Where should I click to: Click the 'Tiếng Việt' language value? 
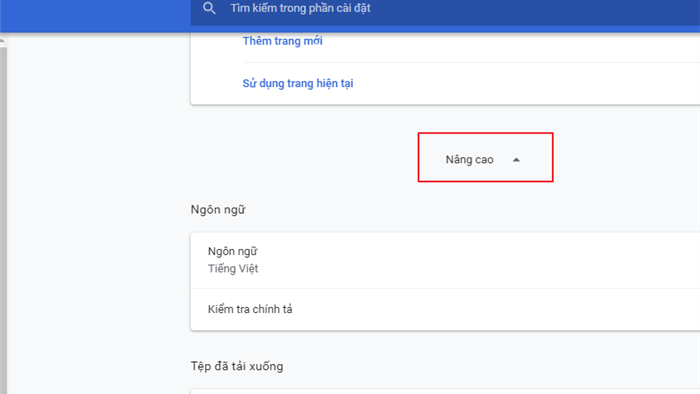[233, 269]
